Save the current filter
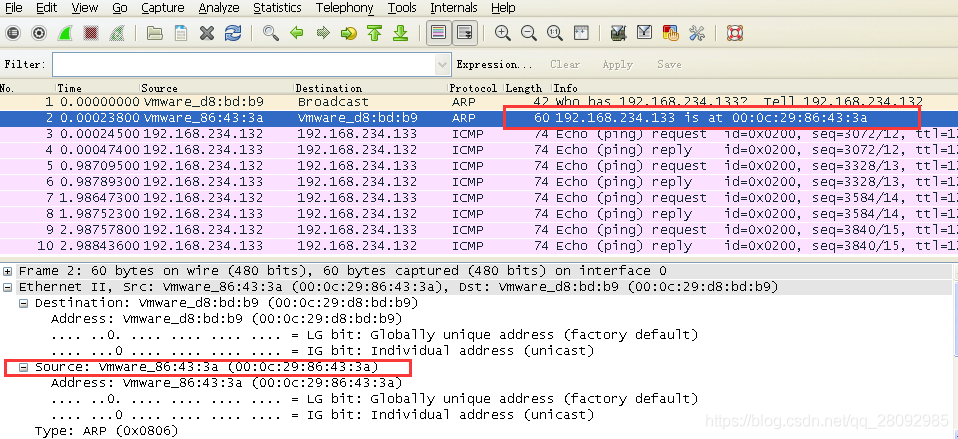 tap(669, 64)
